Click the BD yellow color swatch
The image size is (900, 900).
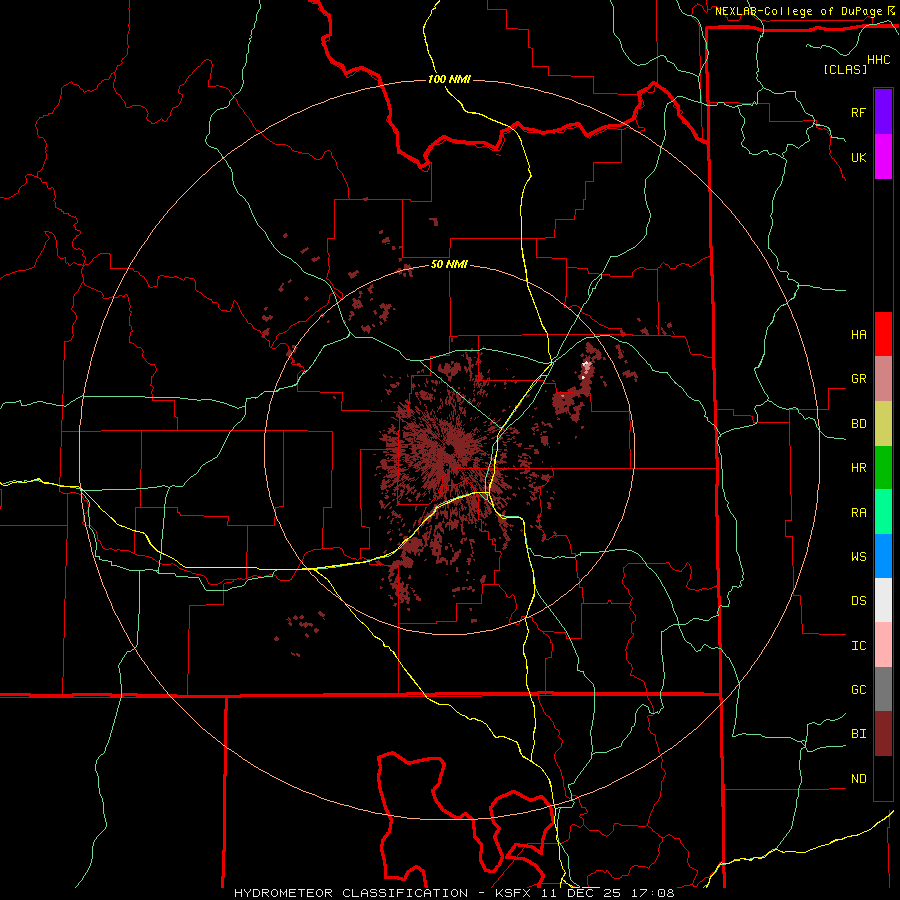click(x=883, y=424)
